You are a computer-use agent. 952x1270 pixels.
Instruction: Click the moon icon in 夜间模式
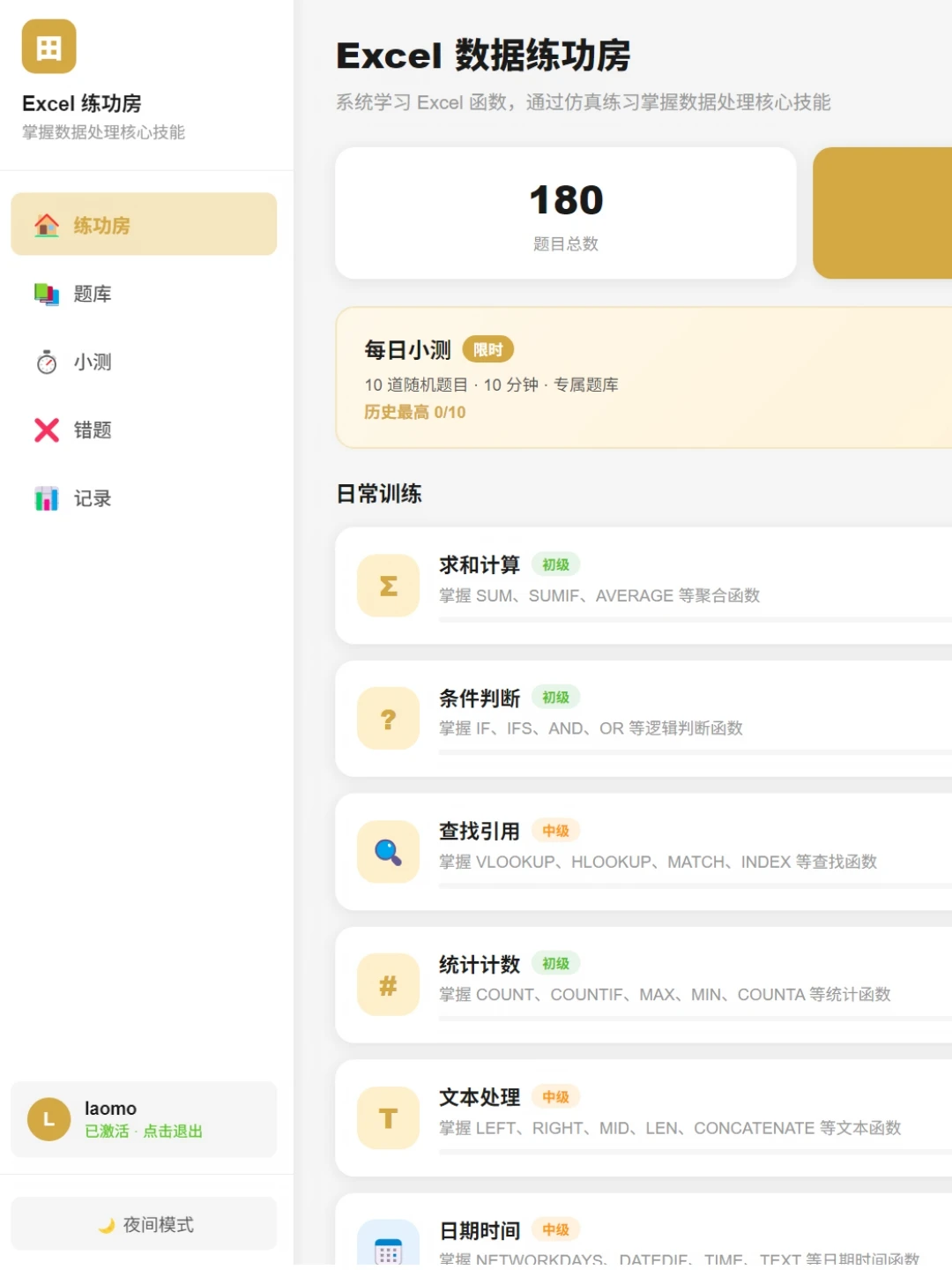(x=107, y=1225)
